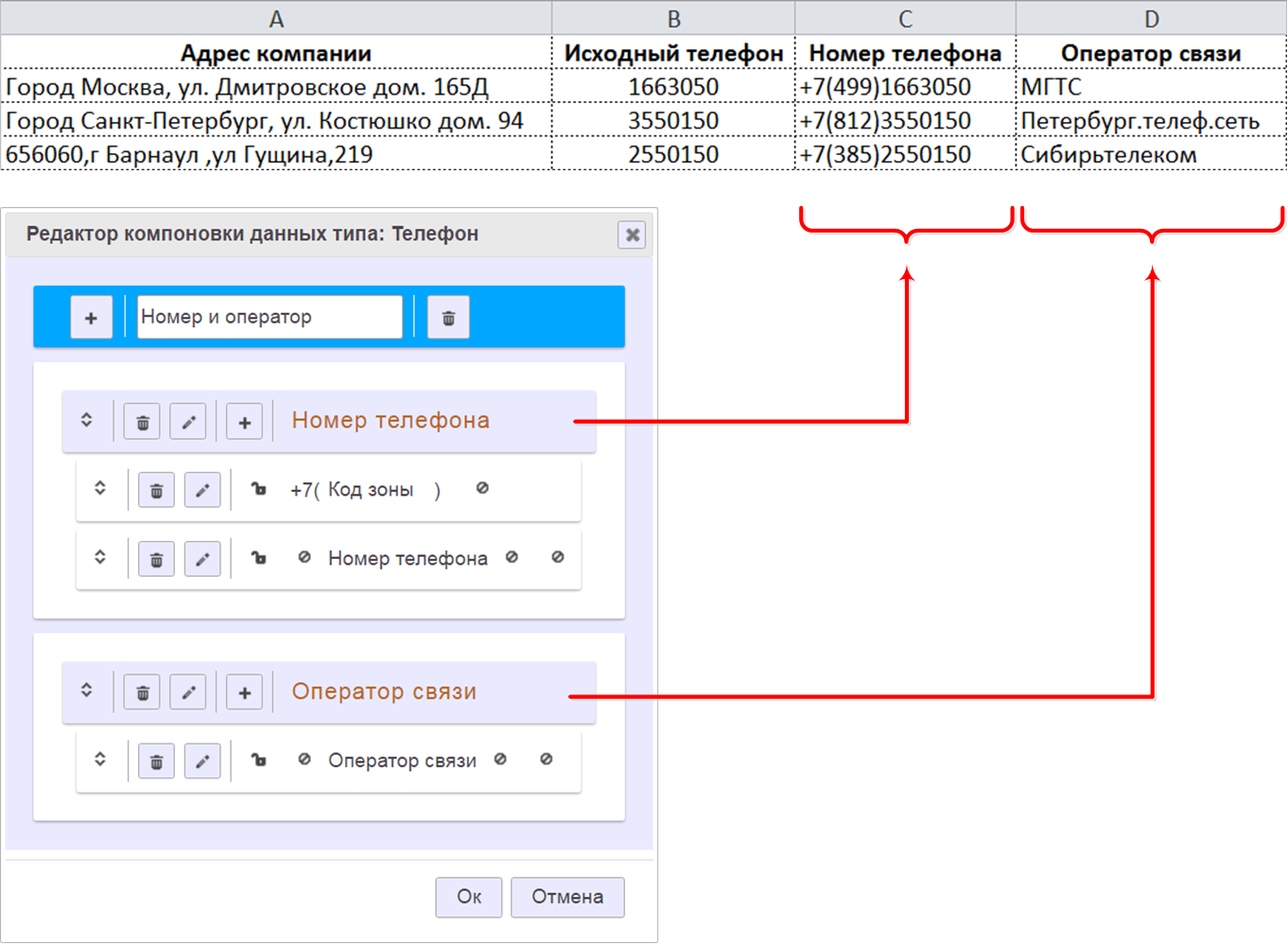This screenshot has height=944, width=1288.
Task: Click reorder arrows of 'Номер телефона' element row
Action: point(99,558)
